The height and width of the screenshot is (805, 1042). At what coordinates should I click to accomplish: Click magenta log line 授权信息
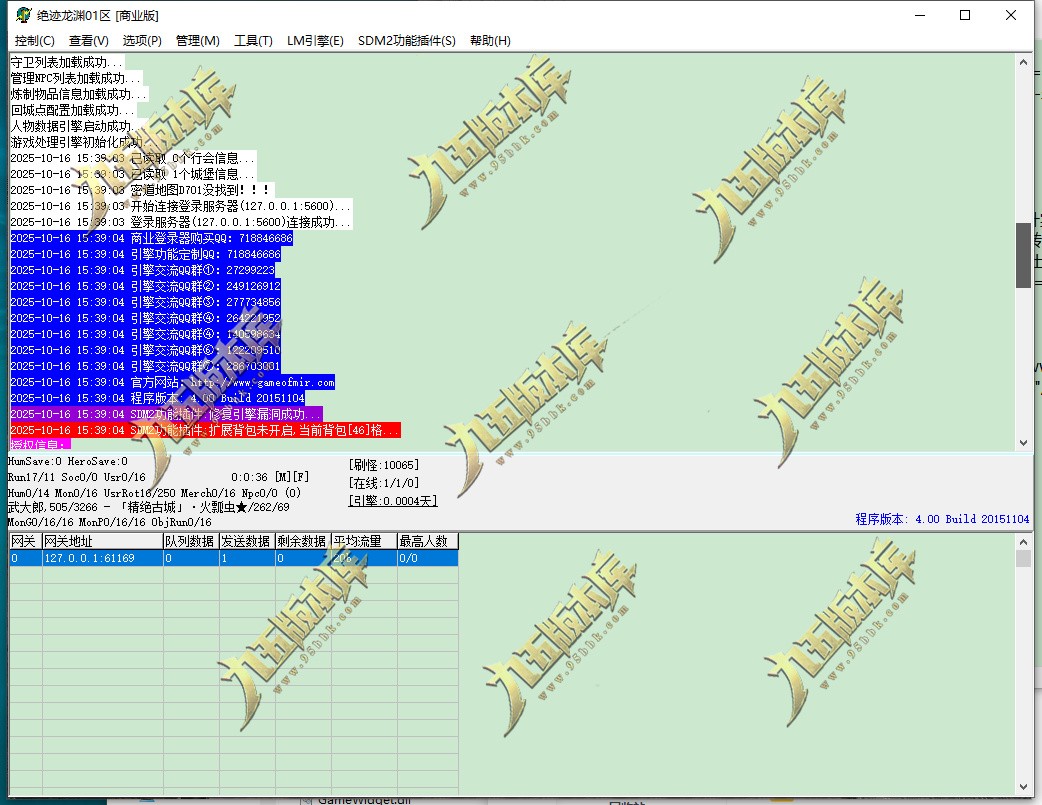[x=40, y=444]
